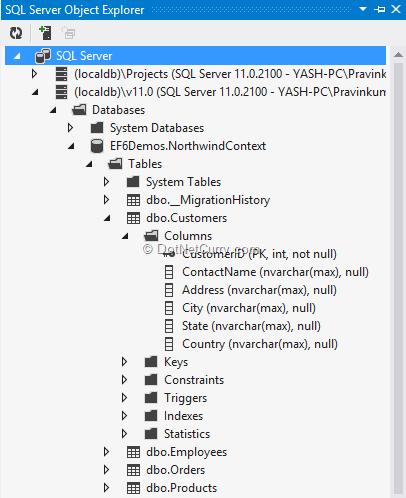The height and width of the screenshot is (498, 406).
Task: Click the (localdb)\v11.0 server icon
Action: coord(61,92)
